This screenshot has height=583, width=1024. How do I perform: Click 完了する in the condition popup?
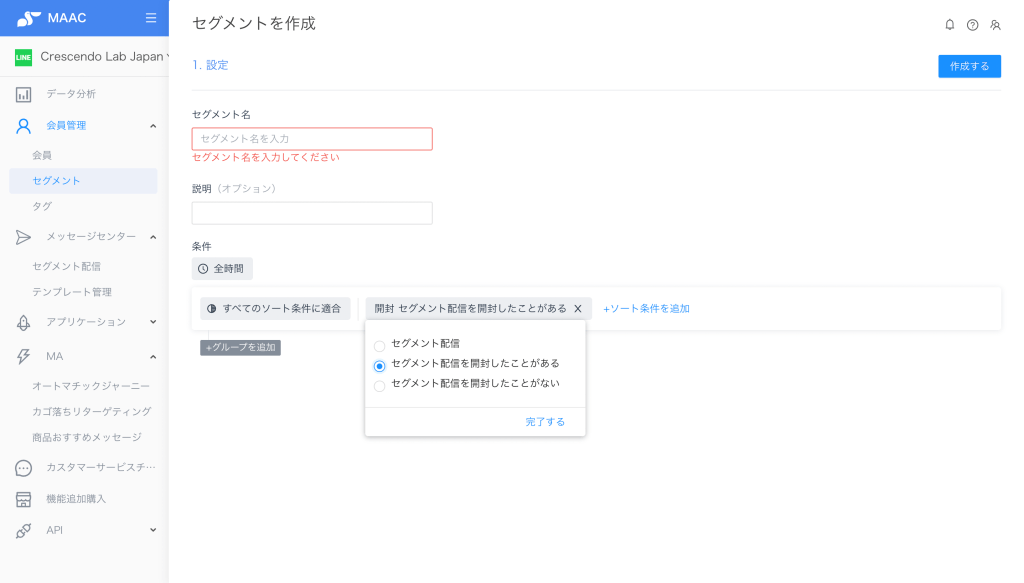coord(545,422)
